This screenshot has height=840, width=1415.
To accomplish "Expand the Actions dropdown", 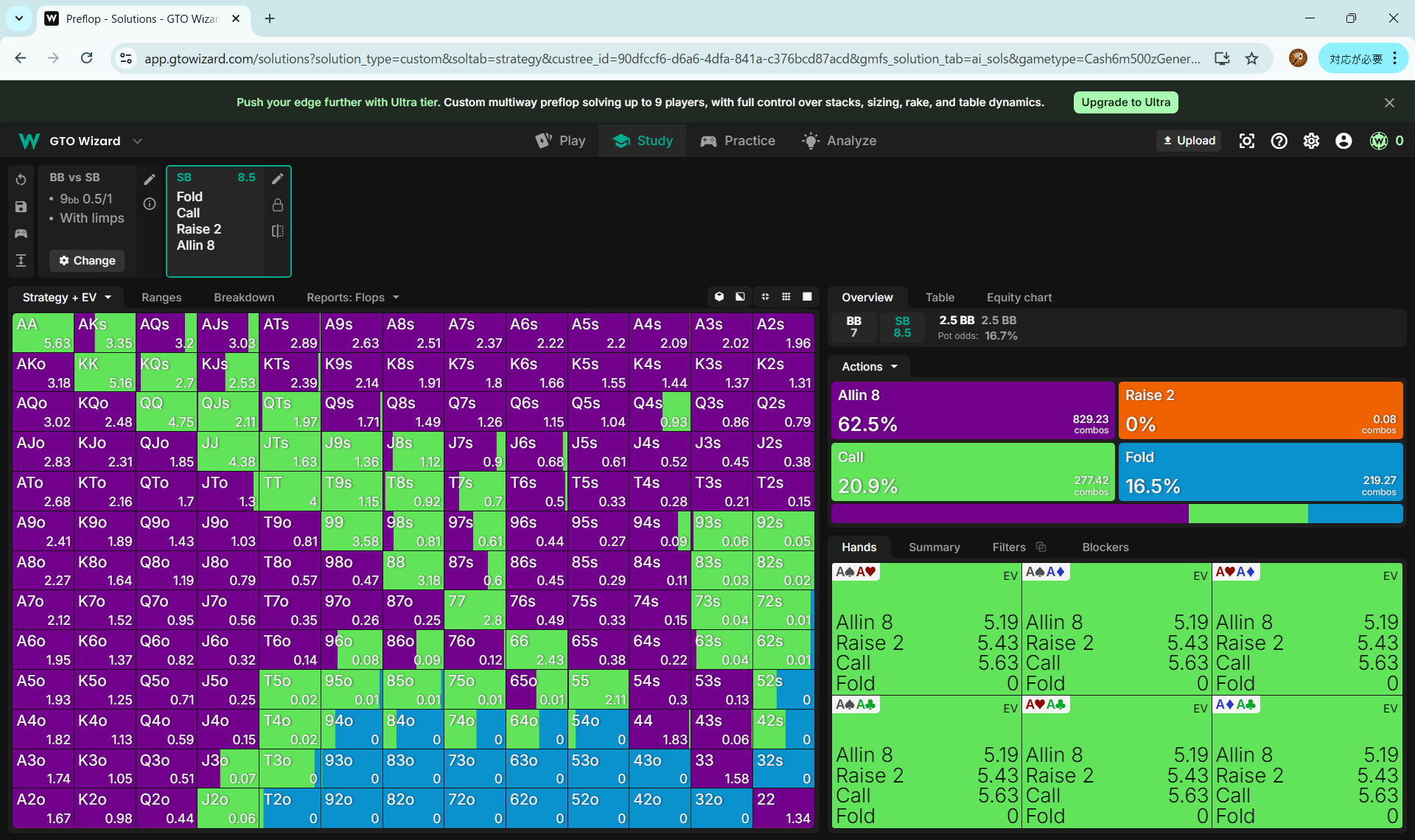I will (x=870, y=367).
